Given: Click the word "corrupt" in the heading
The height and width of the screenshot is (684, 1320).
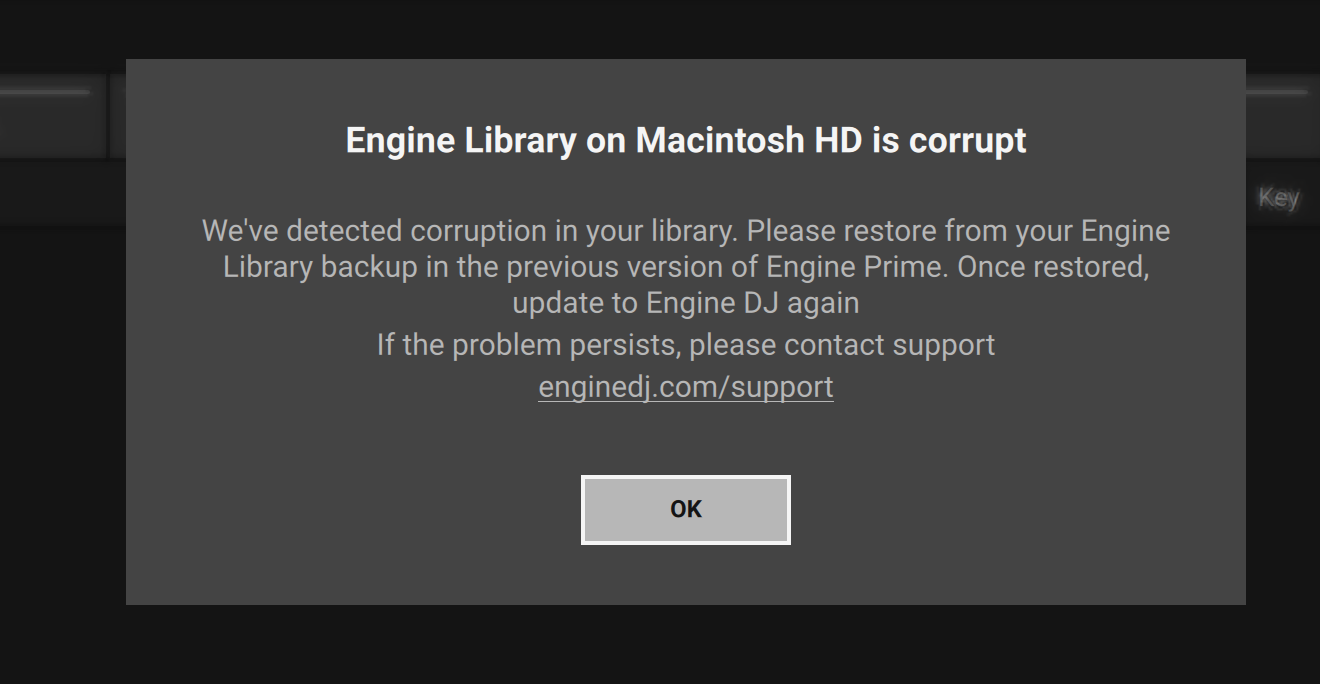Looking at the screenshot, I should [x=967, y=141].
